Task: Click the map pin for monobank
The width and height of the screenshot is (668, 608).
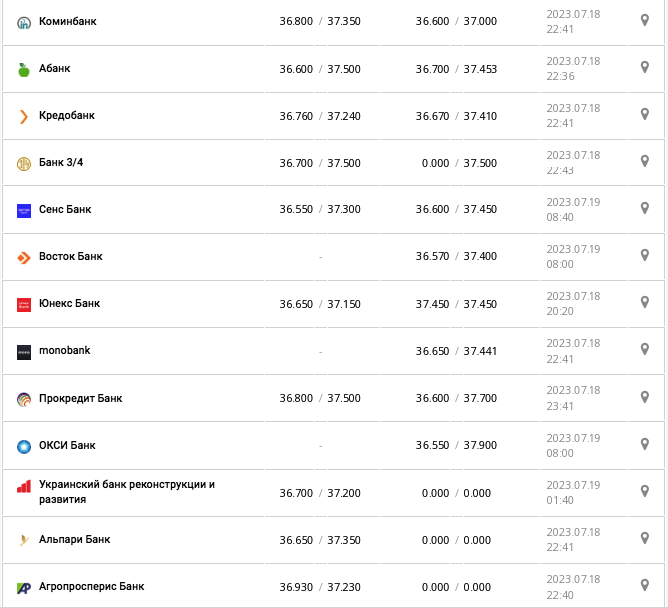Action: [x=645, y=350]
